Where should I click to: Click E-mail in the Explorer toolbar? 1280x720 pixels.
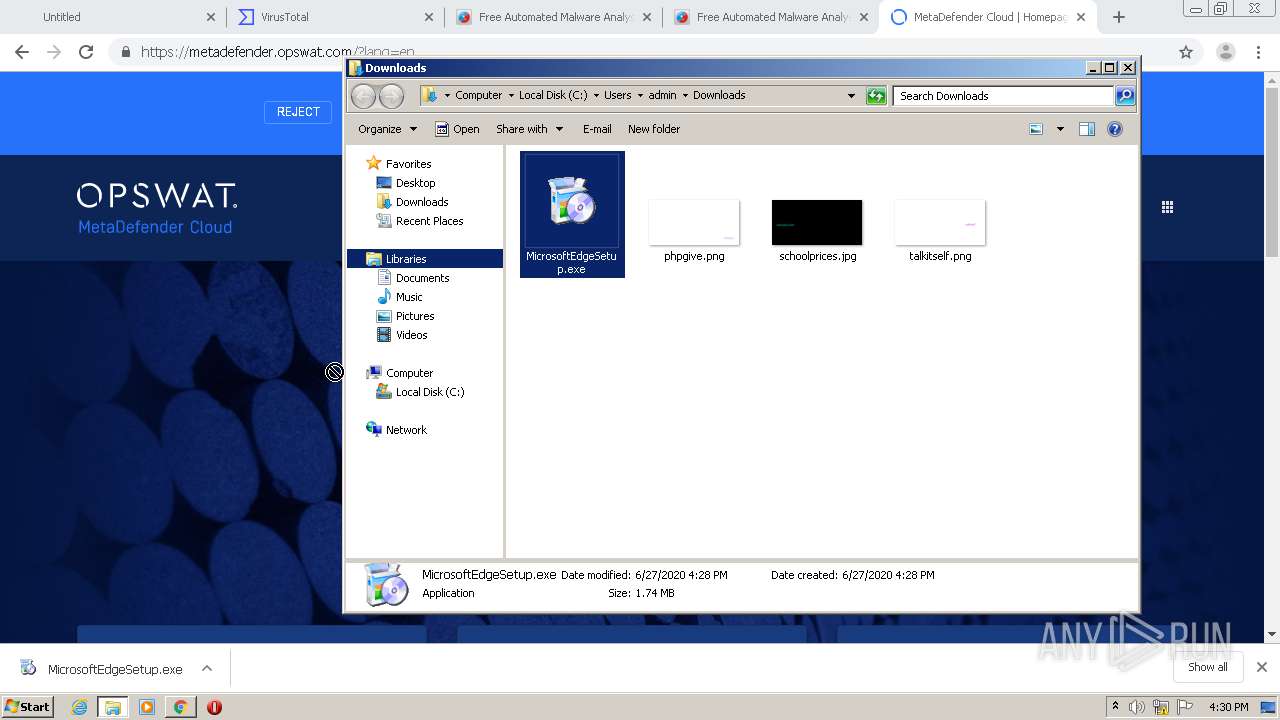[x=597, y=129]
